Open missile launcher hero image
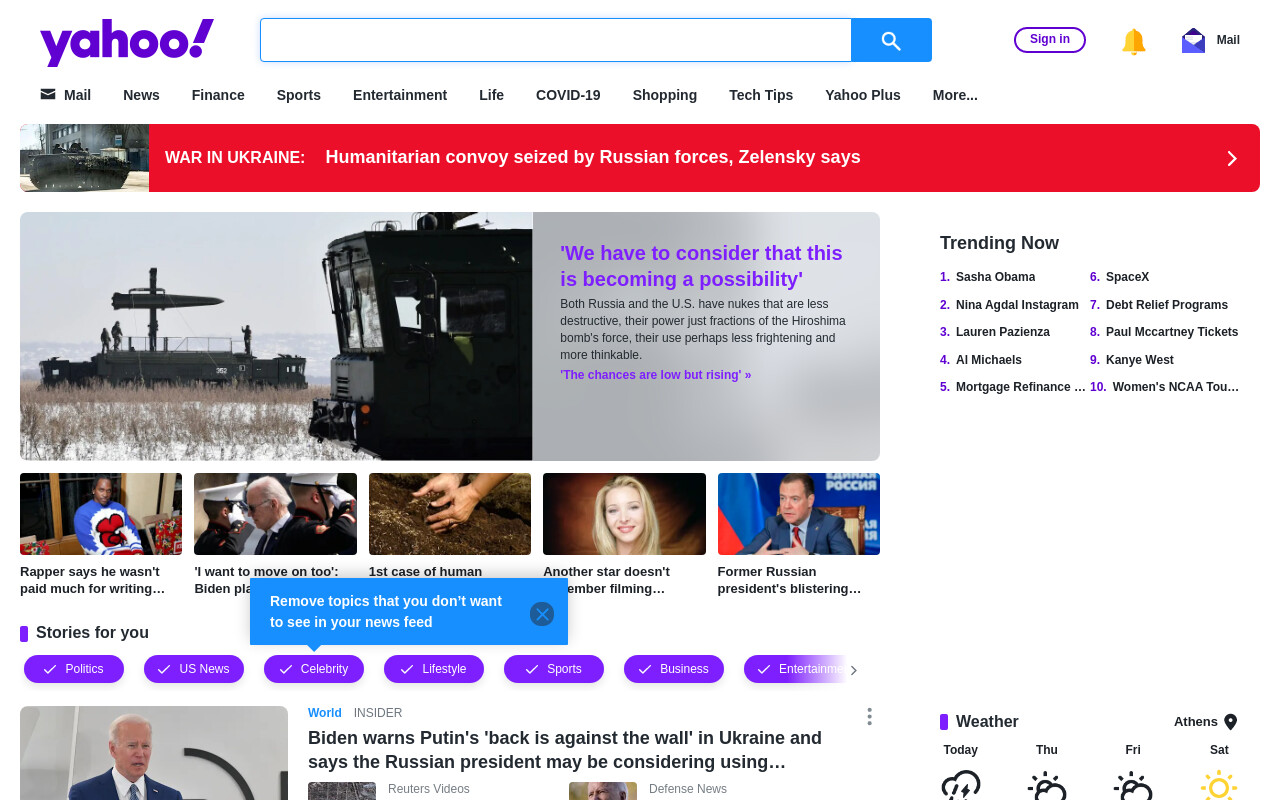1280x800 pixels. (276, 336)
